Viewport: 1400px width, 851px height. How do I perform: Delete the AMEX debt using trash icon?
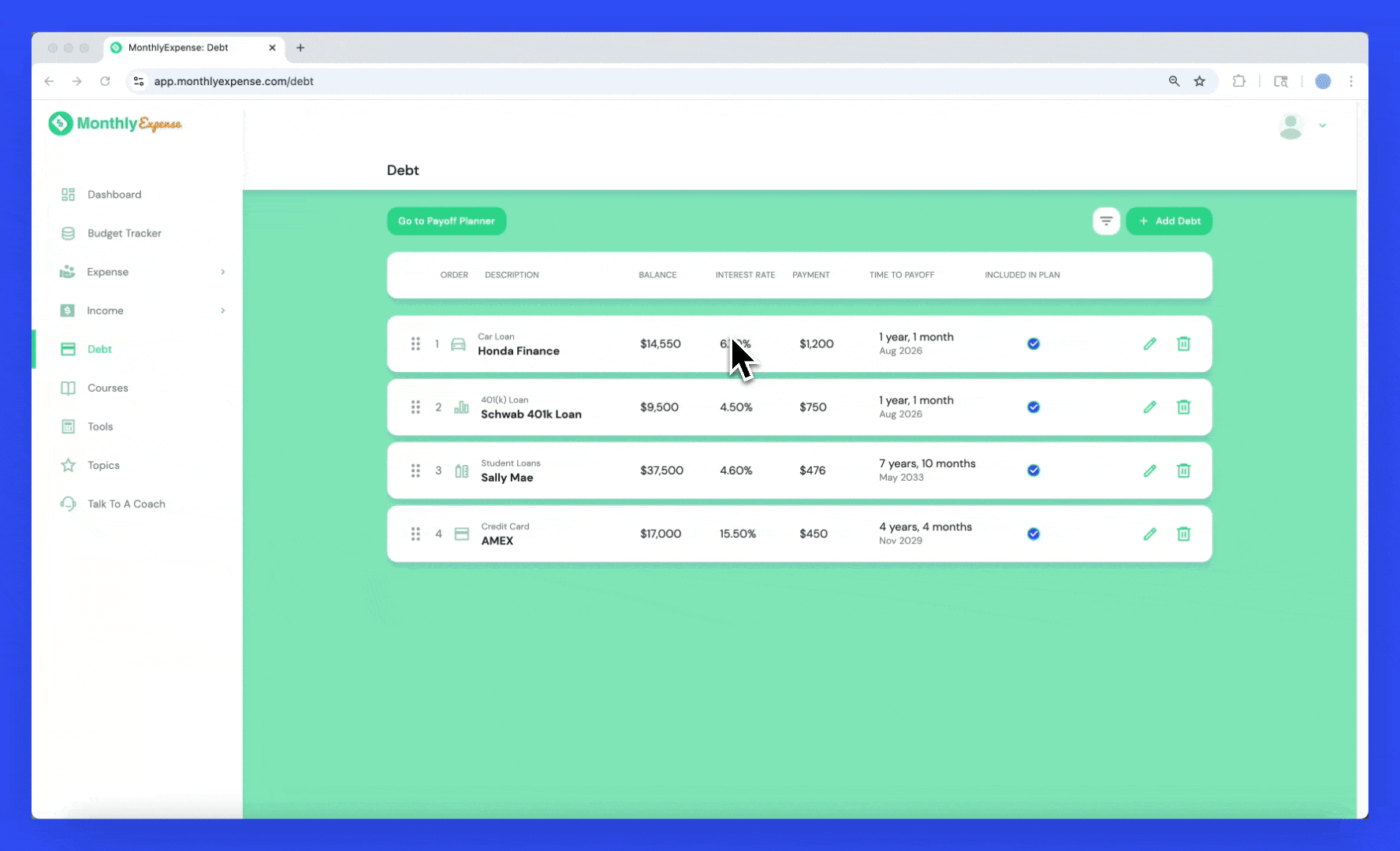tap(1183, 533)
